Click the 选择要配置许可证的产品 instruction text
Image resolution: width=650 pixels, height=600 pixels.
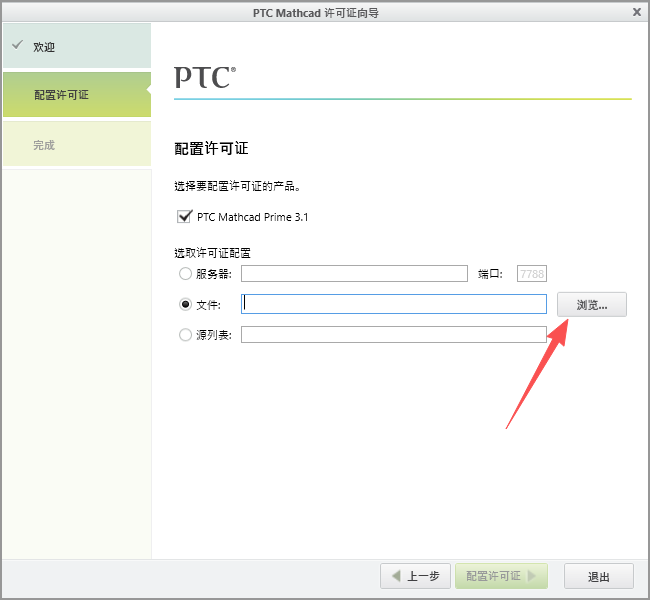(237, 186)
